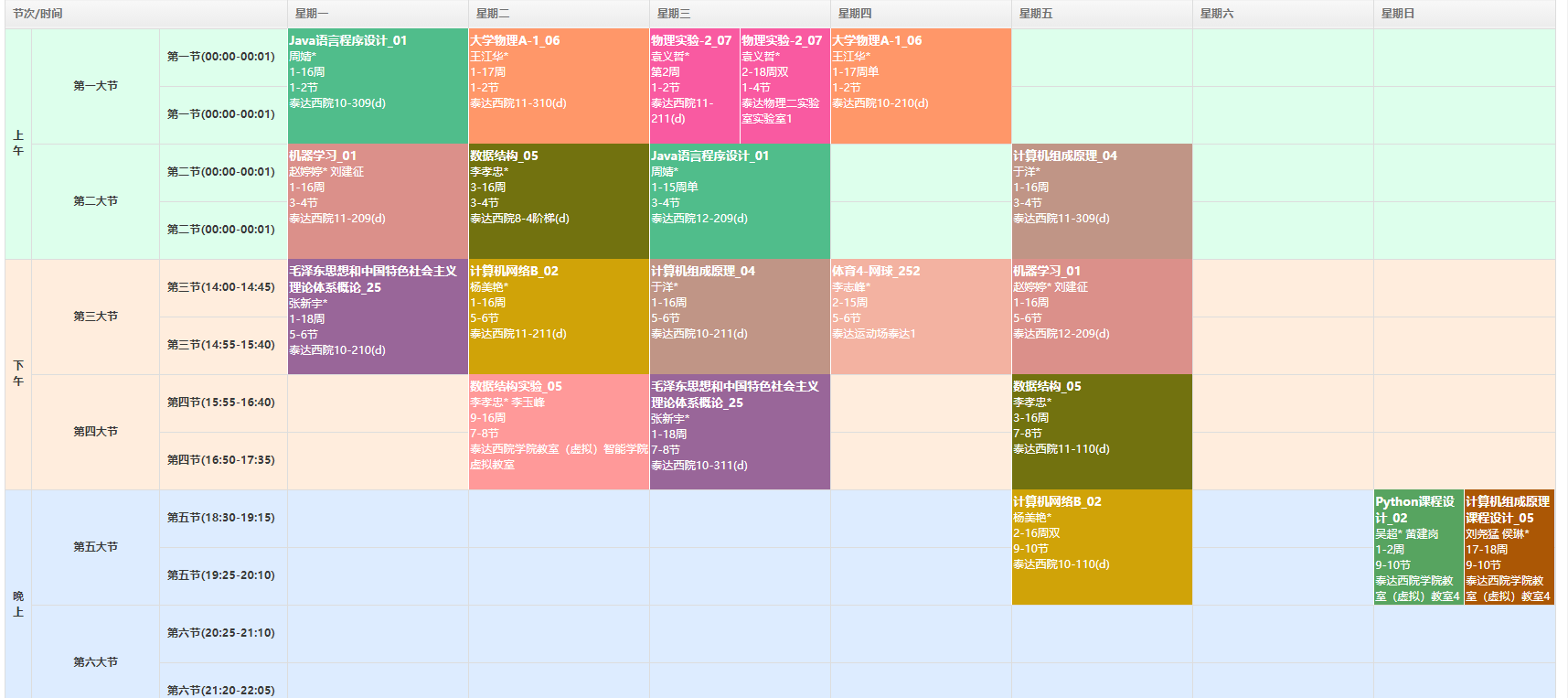Open Wednesday's 计算机组成原理_04 course in room 10-211
Screen dimensions: 1568x698
(x=740, y=317)
